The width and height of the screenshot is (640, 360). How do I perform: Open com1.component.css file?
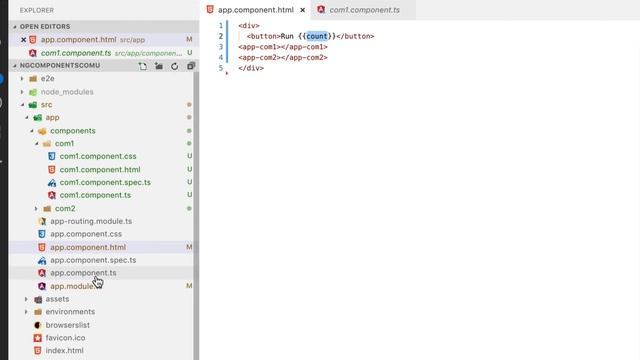[x=98, y=156]
